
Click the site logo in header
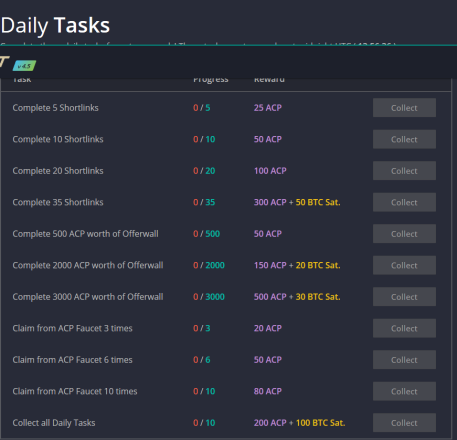tap(4, 62)
